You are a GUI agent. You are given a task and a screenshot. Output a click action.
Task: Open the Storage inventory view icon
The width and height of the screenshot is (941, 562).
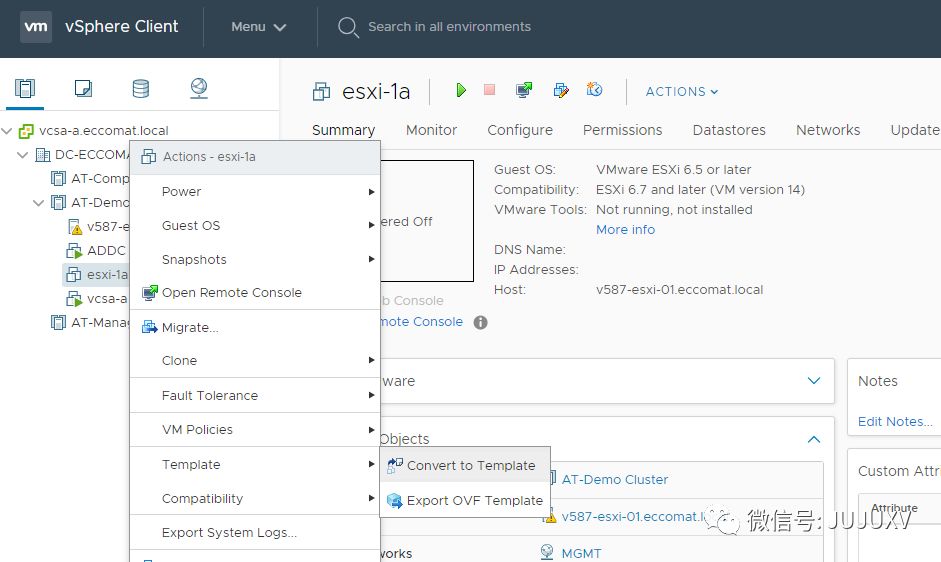click(x=141, y=89)
